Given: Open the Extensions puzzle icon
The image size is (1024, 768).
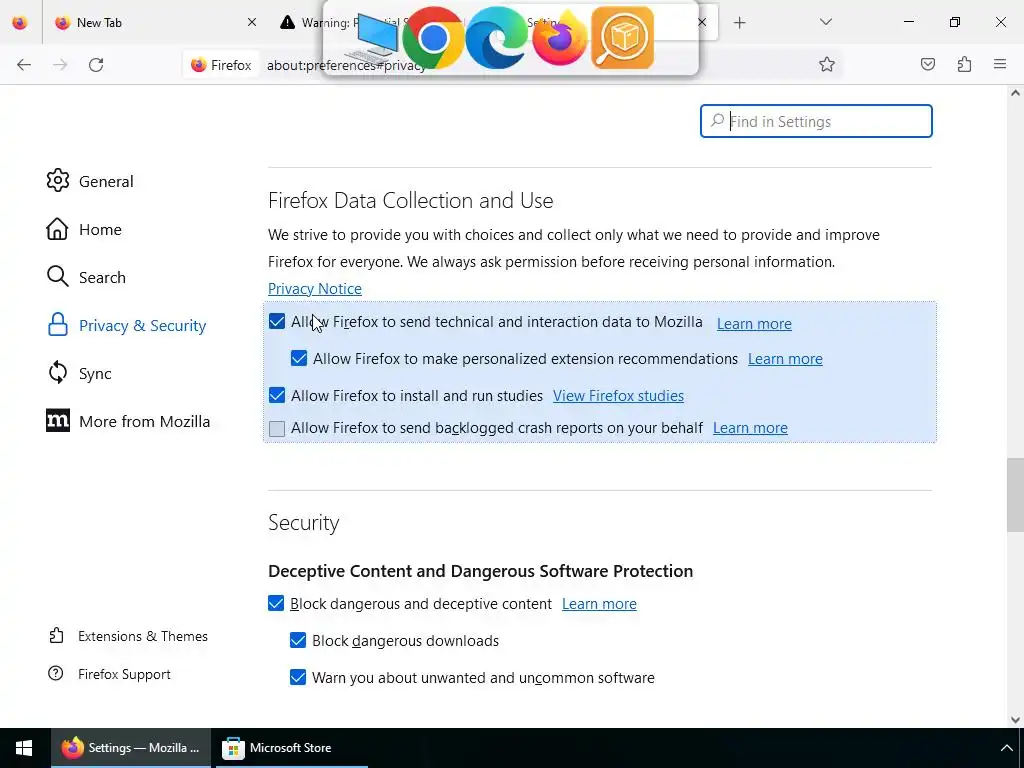Looking at the screenshot, I should click(x=964, y=65).
